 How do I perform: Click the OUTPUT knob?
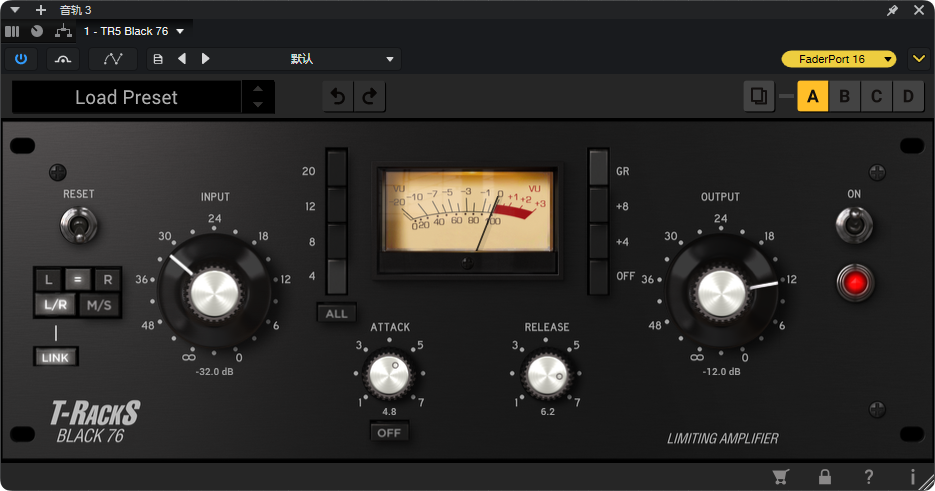click(721, 293)
